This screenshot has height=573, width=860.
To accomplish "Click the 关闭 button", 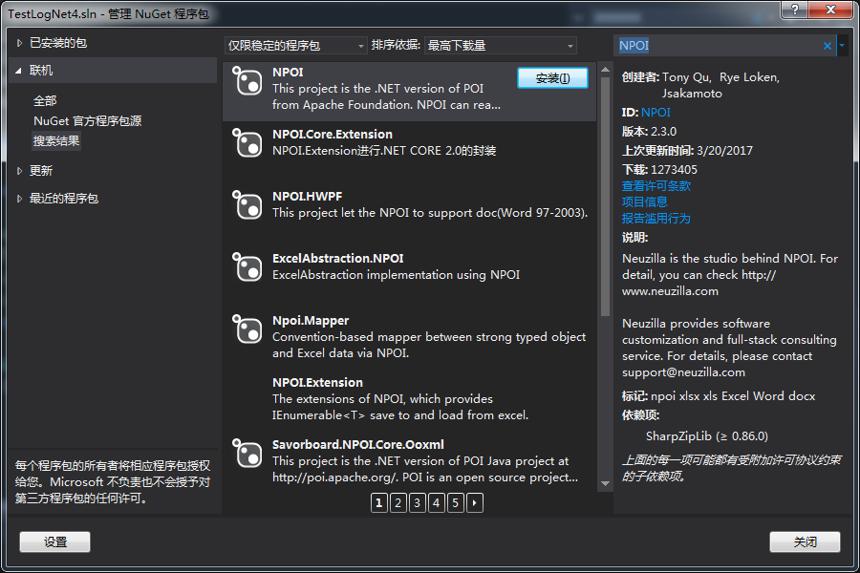I will 805,542.
